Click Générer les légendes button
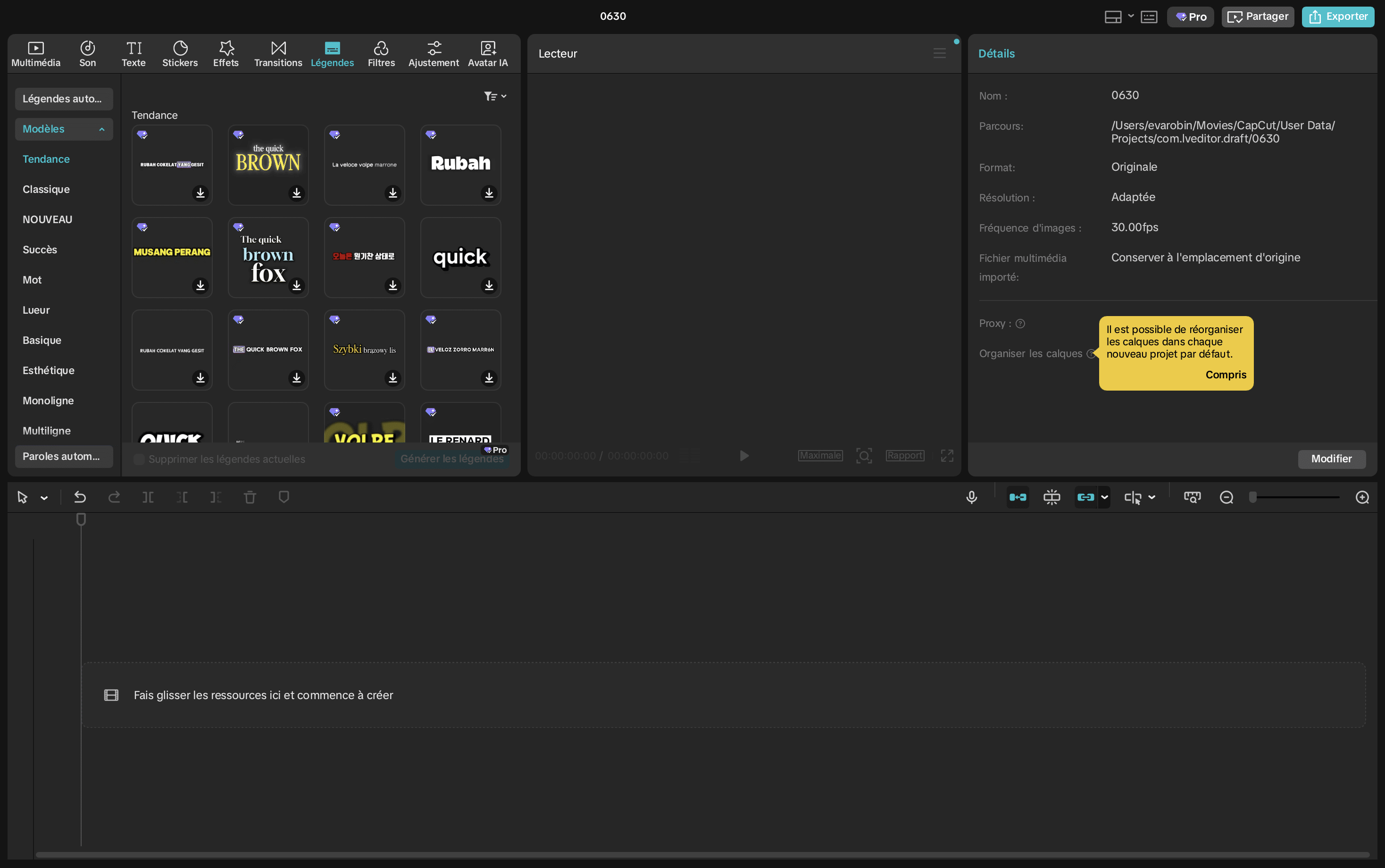The height and width of the screenshot is (868, 1385). [452, 459]
